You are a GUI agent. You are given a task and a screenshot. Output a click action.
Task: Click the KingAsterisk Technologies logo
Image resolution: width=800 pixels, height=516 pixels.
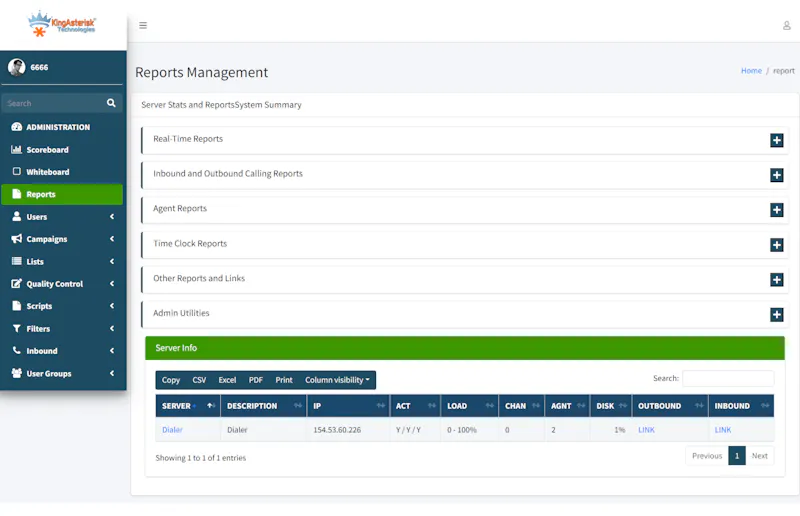pos(62,24)
